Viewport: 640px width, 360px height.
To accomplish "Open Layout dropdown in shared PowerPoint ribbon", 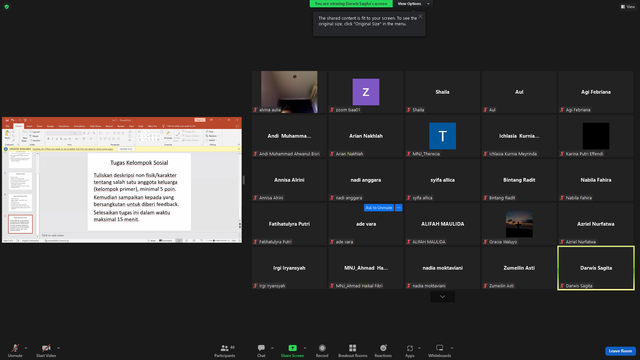I will tap(36, 132).
